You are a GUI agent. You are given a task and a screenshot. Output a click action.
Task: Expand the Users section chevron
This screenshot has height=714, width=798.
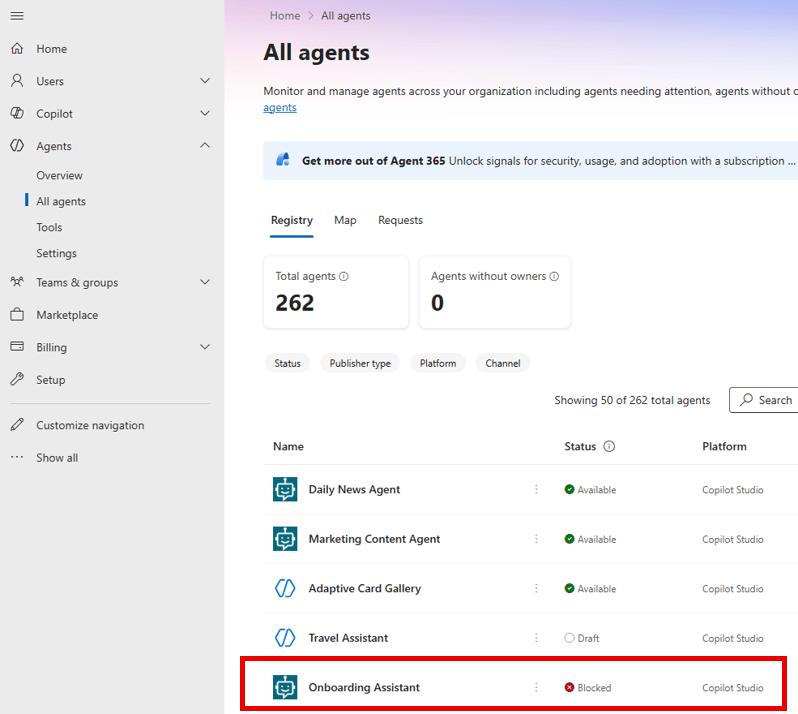[205, 80]
